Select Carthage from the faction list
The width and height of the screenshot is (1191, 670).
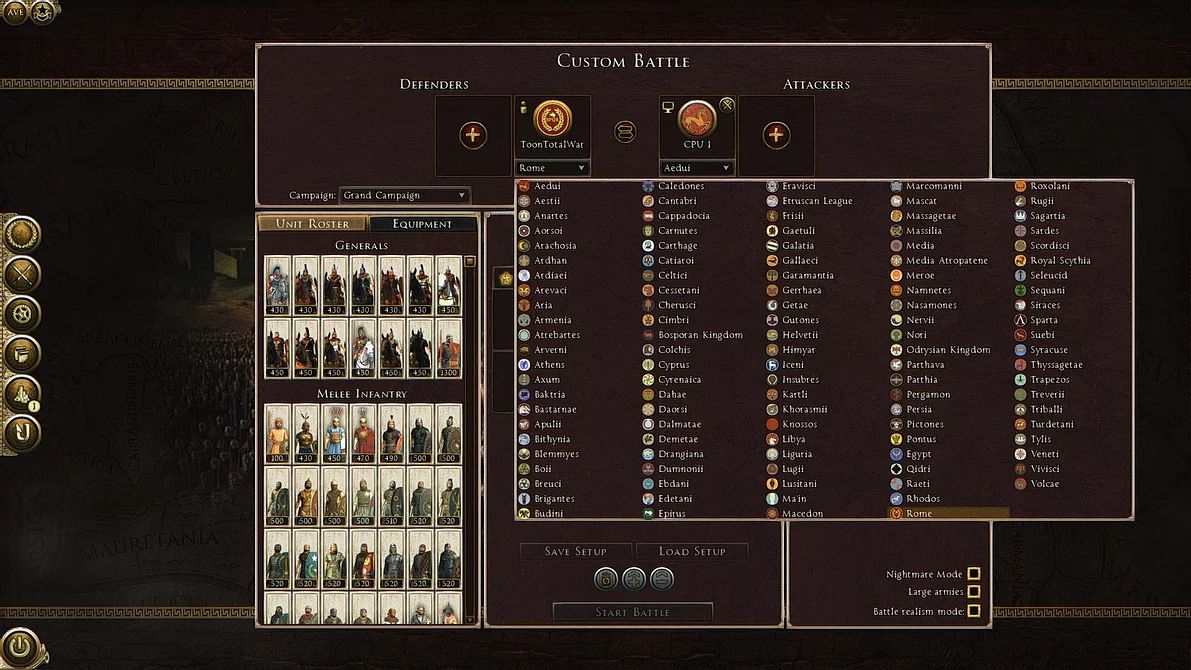click(x=677, y=245)
